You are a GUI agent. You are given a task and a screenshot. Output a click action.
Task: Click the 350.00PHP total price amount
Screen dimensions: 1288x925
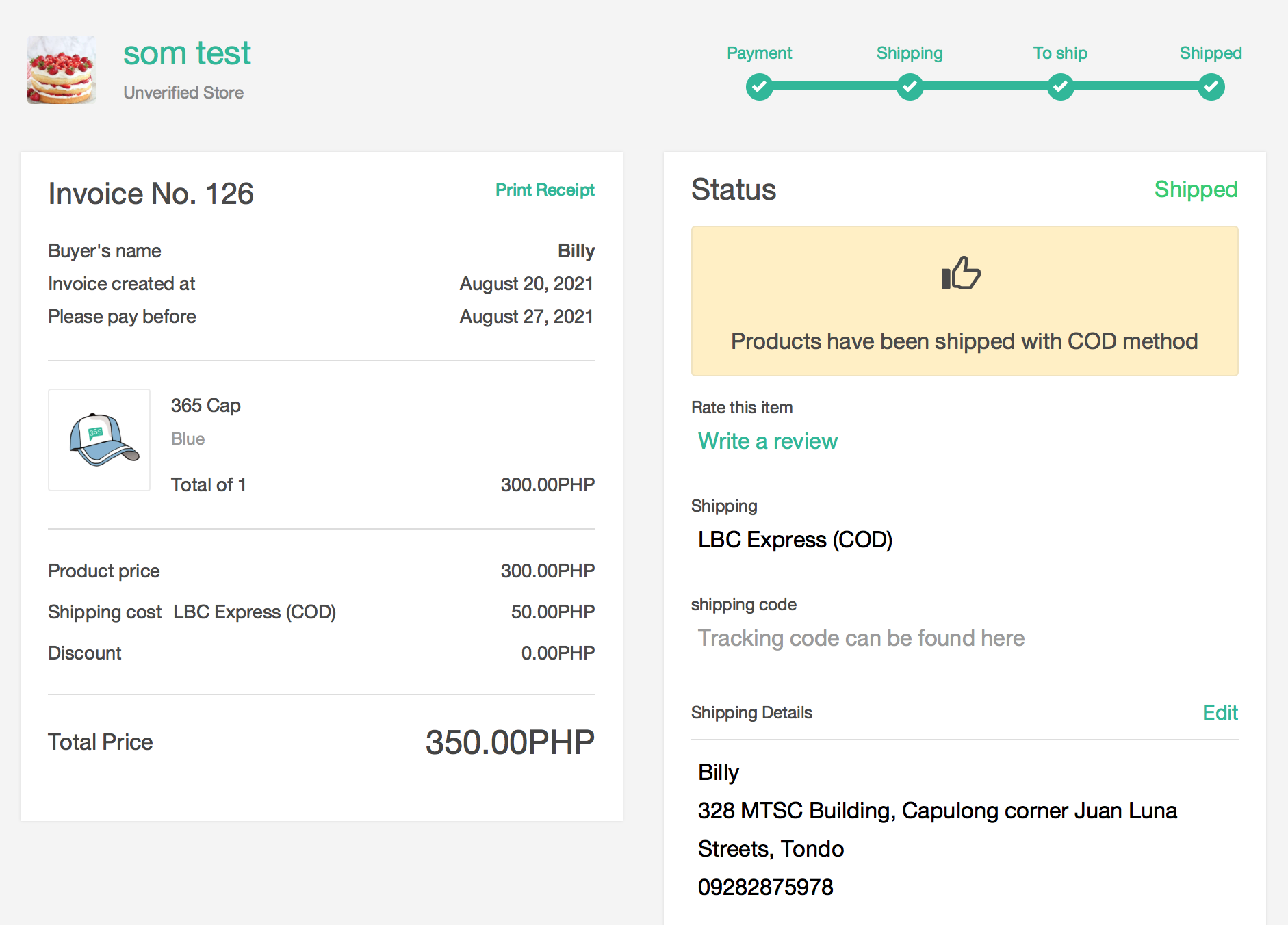tap(510, 742)
